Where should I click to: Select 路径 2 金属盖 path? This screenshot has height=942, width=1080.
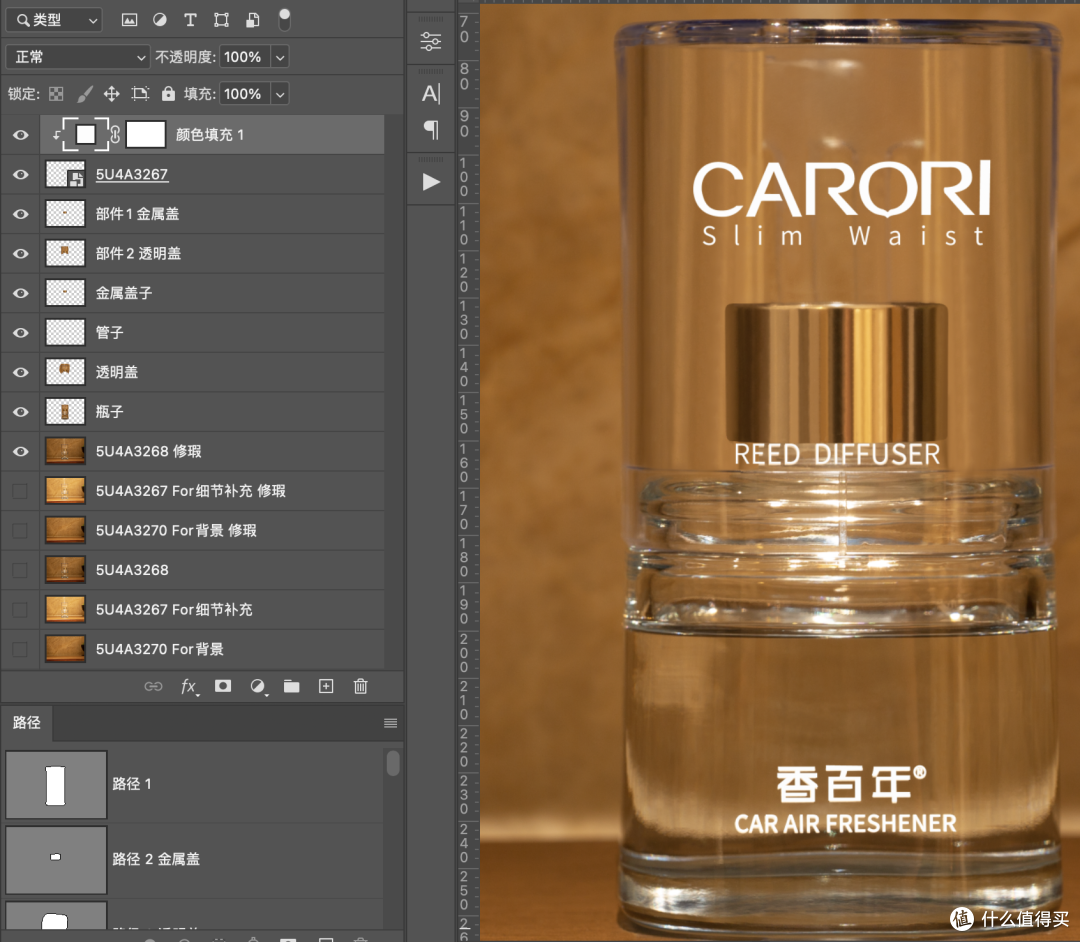[194, 859]
